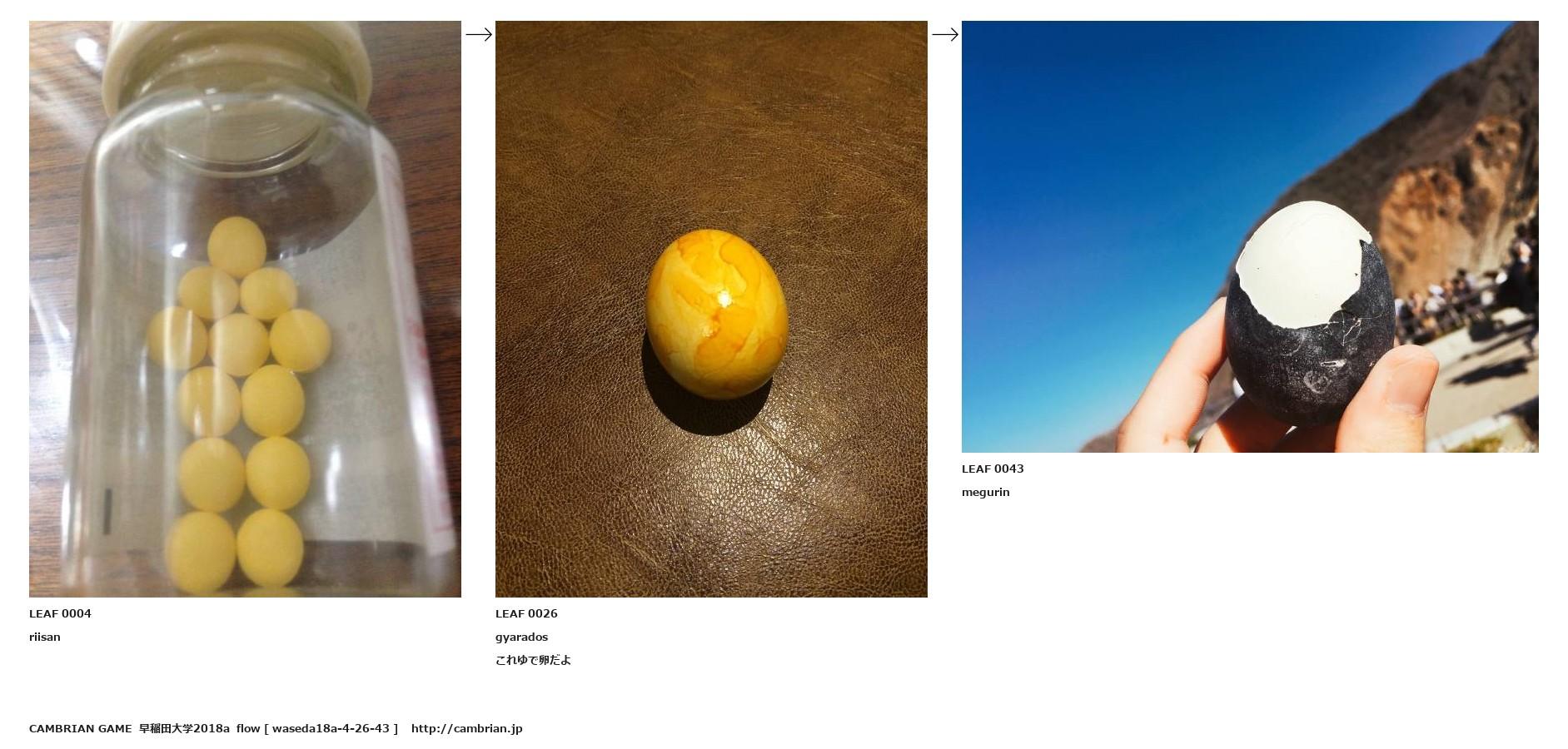Open the marbled orange egg photo

pyautogui.click(x=711, y=309)
